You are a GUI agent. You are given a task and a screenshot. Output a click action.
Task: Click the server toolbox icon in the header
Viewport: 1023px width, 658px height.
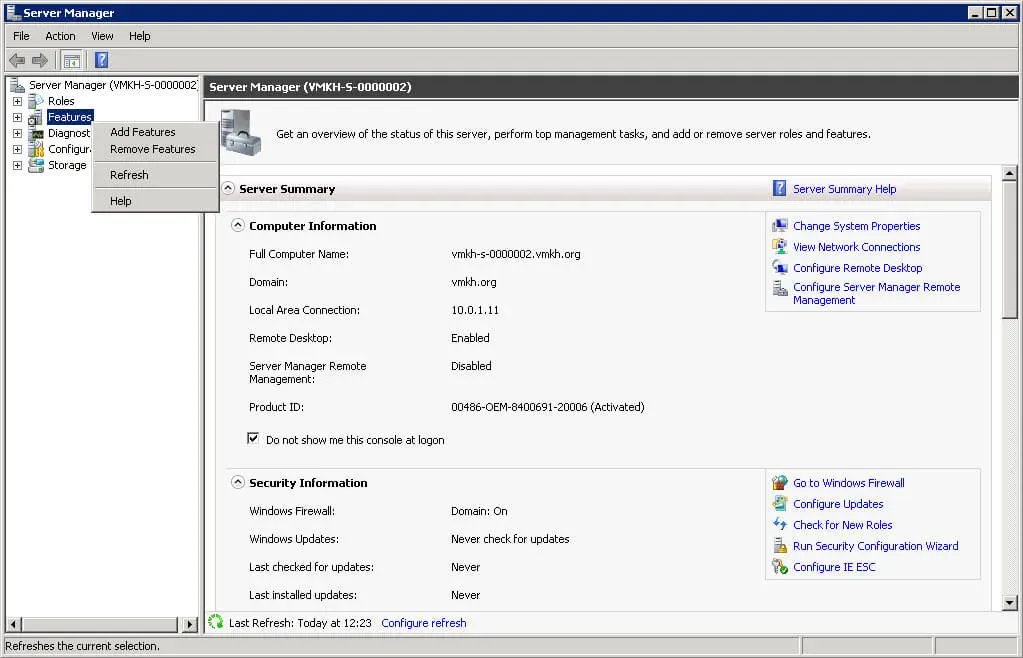[x=240, y=132]
